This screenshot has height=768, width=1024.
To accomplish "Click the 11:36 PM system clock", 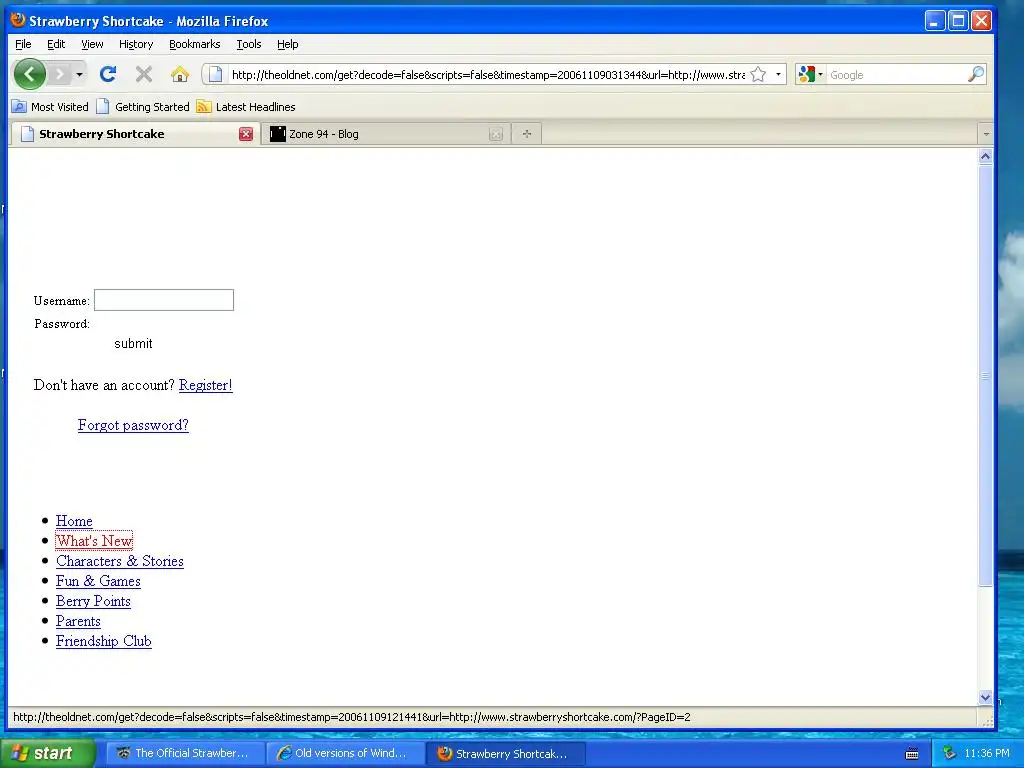I will pos(987,754).
